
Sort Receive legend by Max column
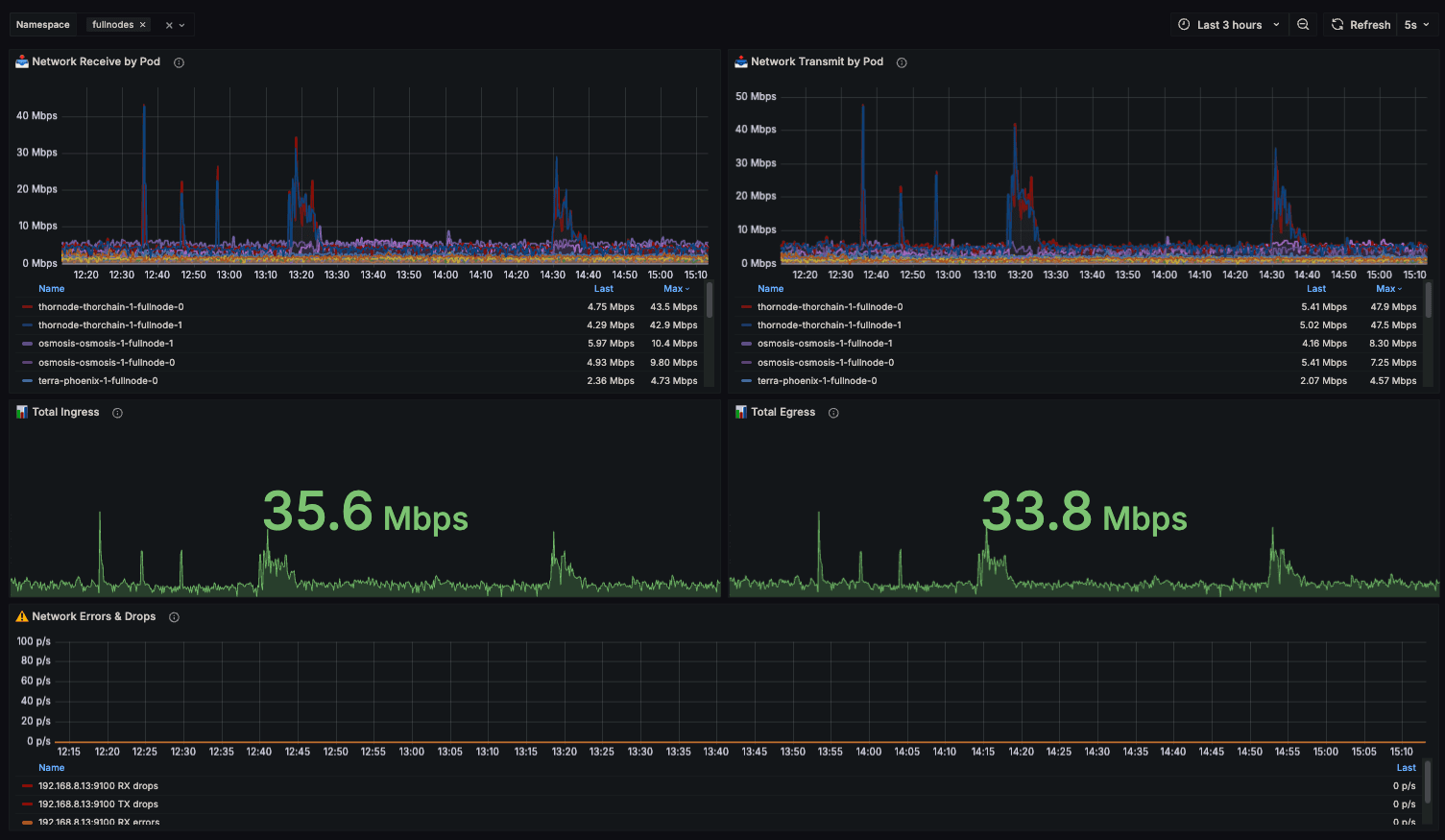[676, 289]
